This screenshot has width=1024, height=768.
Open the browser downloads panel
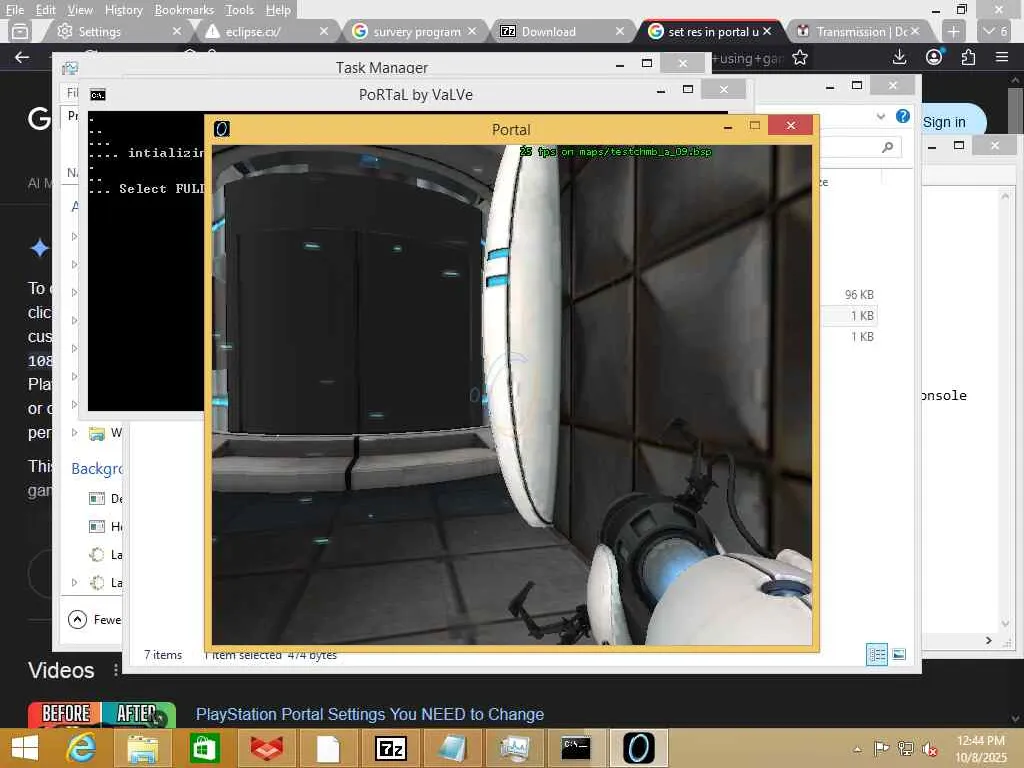(x=899, y=57)
